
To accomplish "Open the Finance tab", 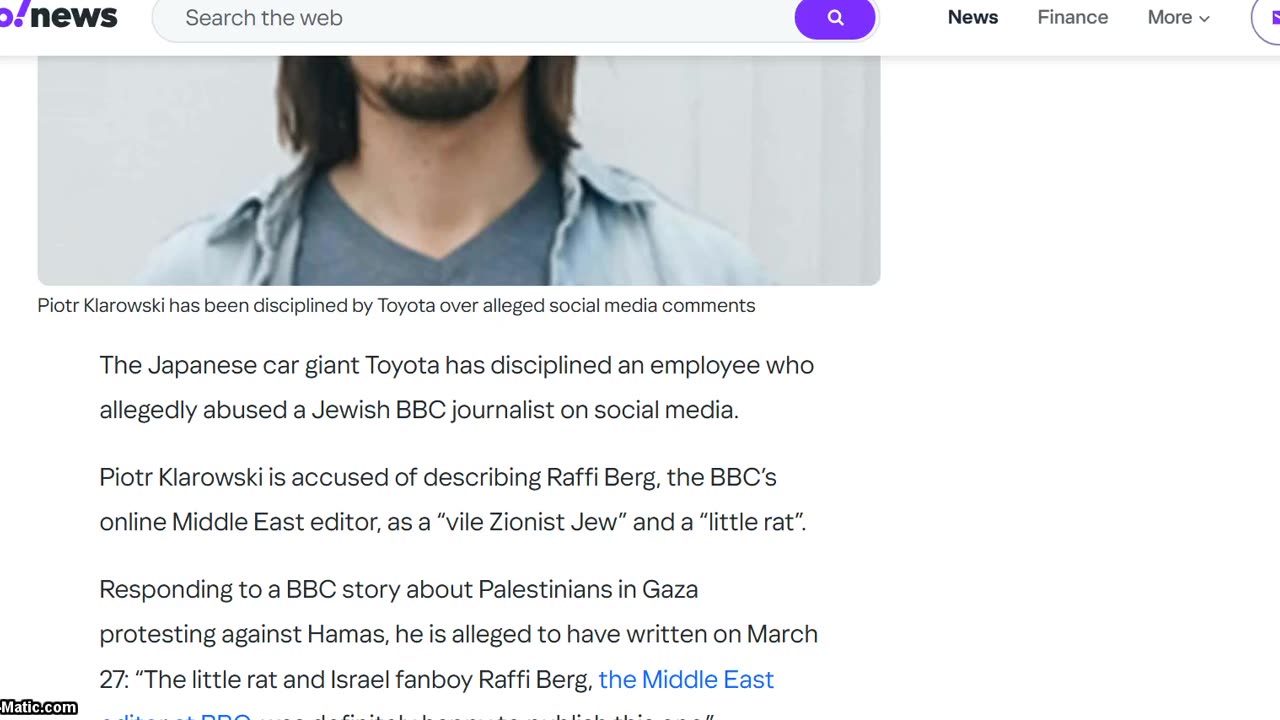I will point(1073,17).
